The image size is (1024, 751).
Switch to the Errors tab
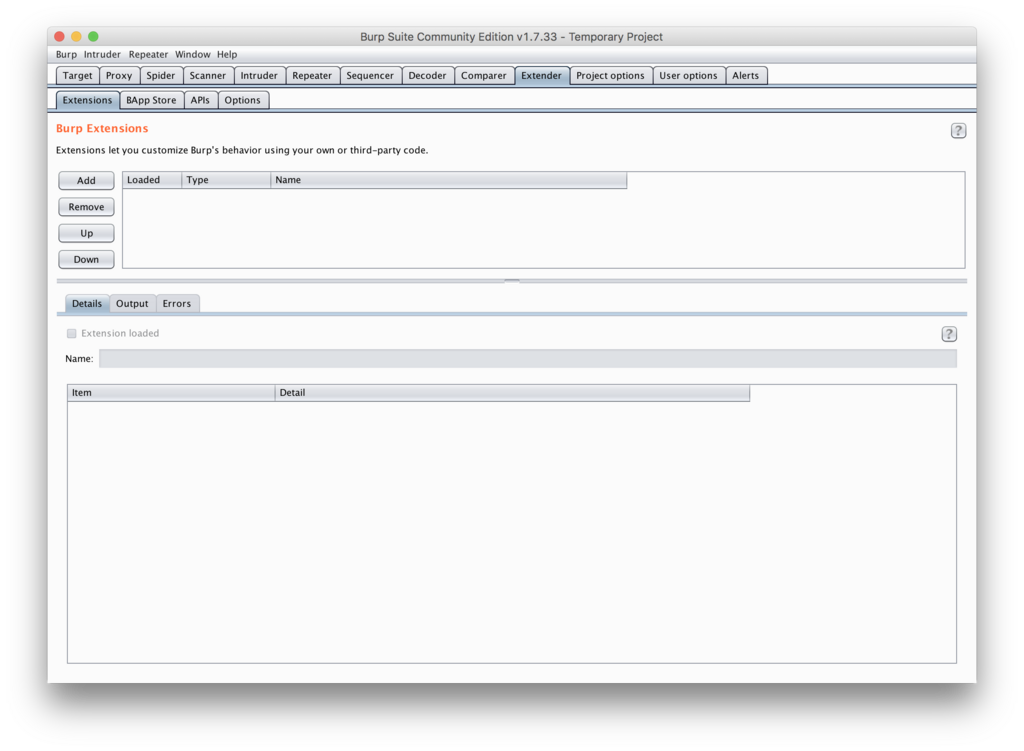(176, 304)
